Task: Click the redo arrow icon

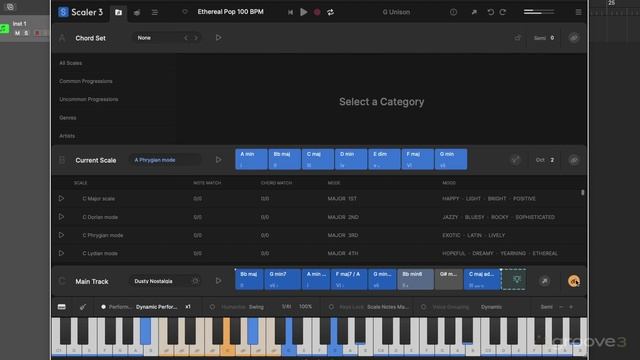Action: tap(503, 12)
